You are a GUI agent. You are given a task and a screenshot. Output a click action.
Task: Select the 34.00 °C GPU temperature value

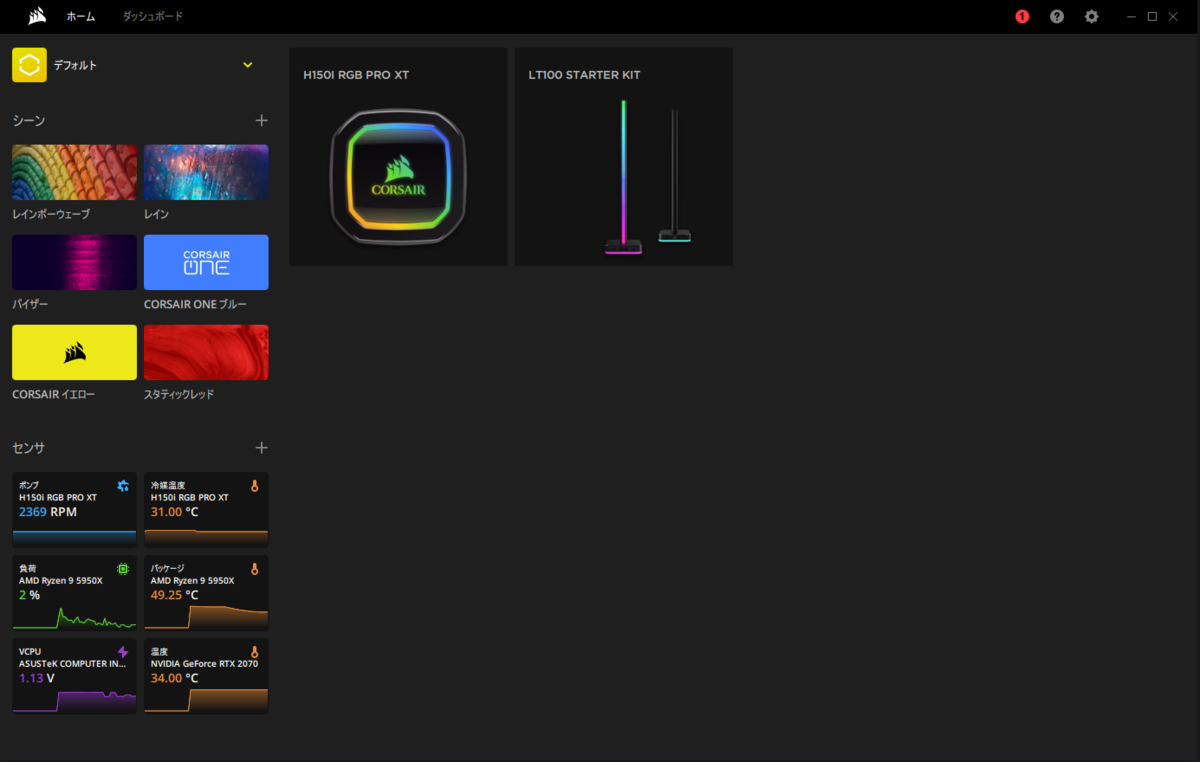175,678
